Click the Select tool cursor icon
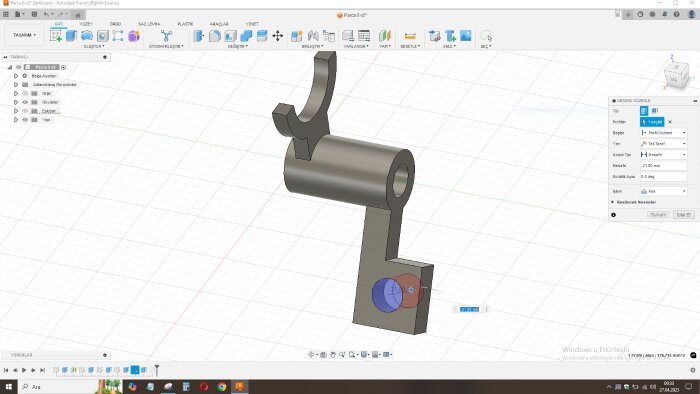 (486, 36)
